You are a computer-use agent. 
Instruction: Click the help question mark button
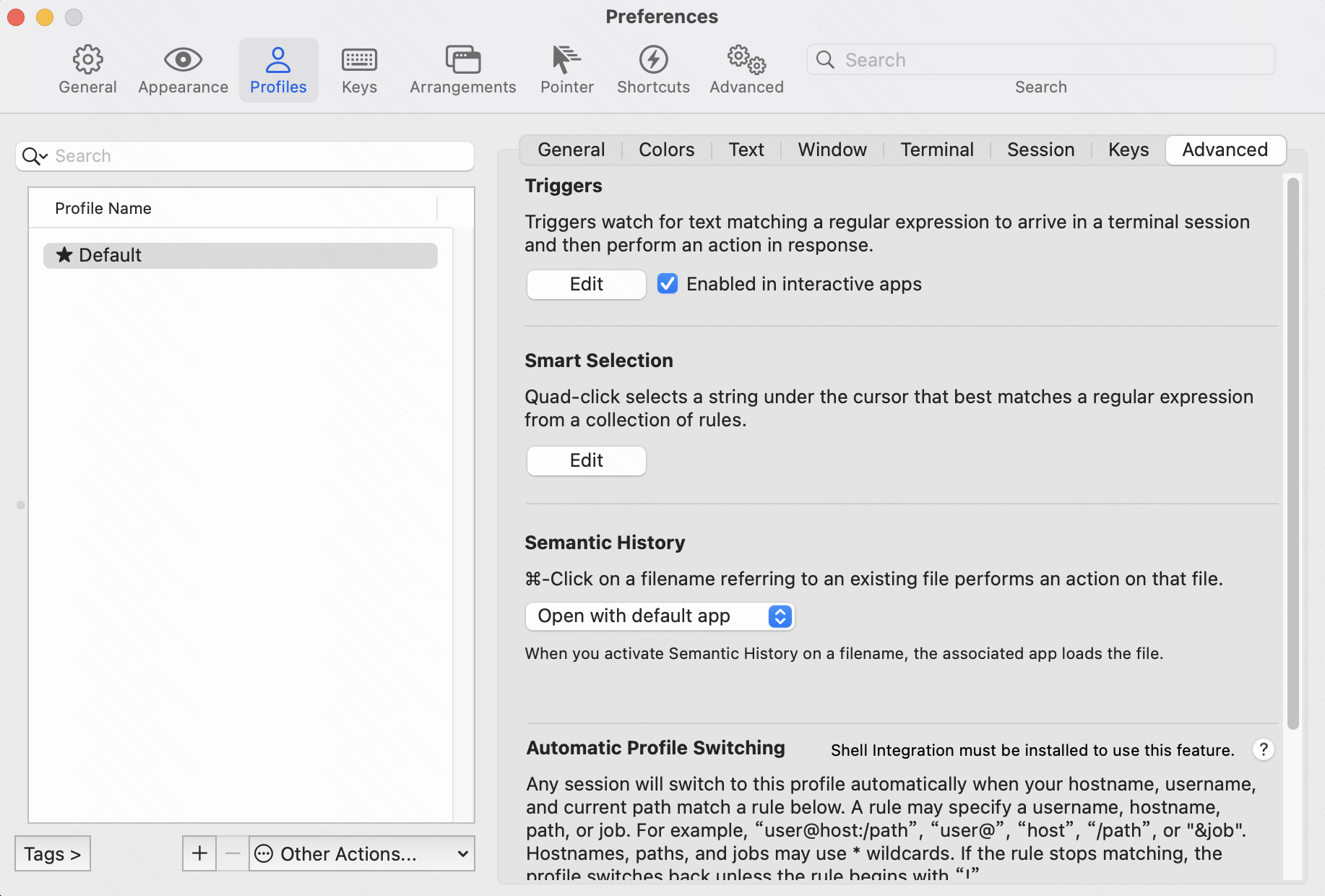point(1263,749)
